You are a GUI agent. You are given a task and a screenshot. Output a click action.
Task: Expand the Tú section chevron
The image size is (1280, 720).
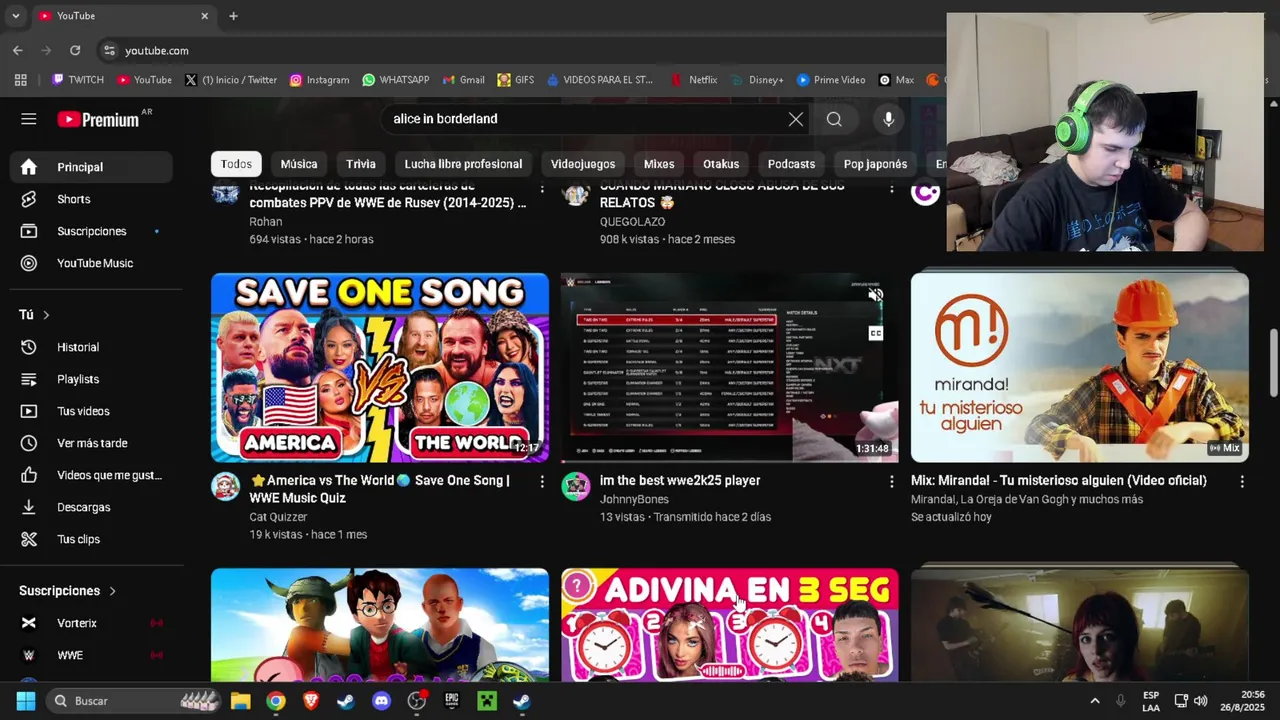coord(46,315)
